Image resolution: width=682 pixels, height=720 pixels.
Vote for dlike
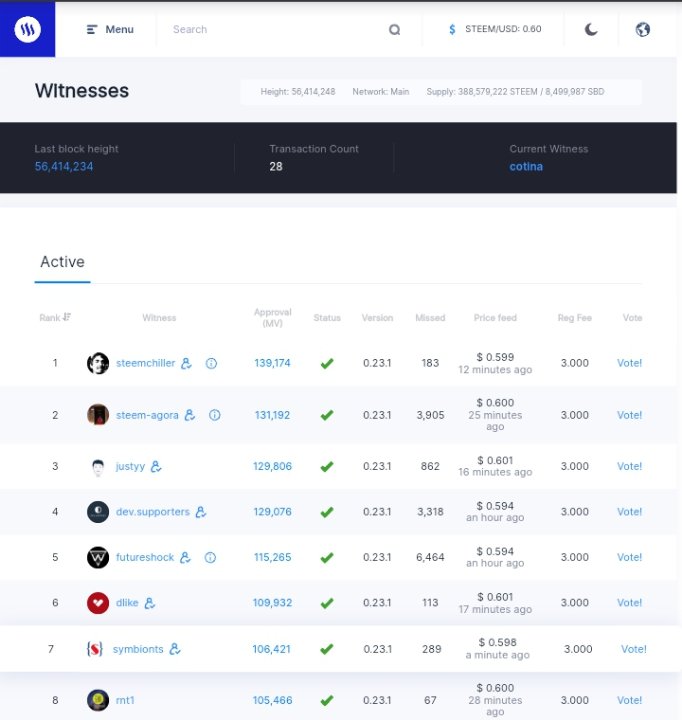click(629, 603)
